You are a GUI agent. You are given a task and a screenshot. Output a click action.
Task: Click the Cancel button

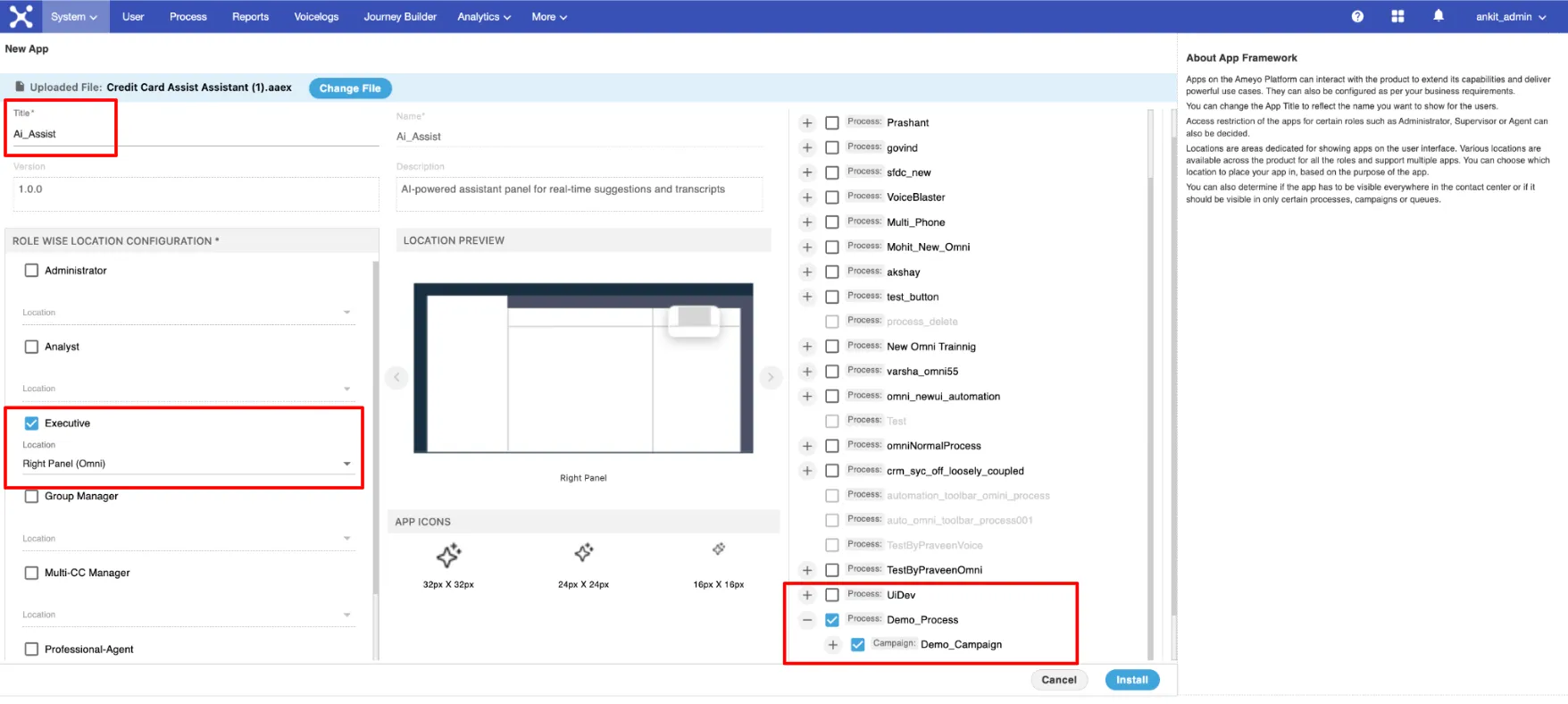[1059, 680]
